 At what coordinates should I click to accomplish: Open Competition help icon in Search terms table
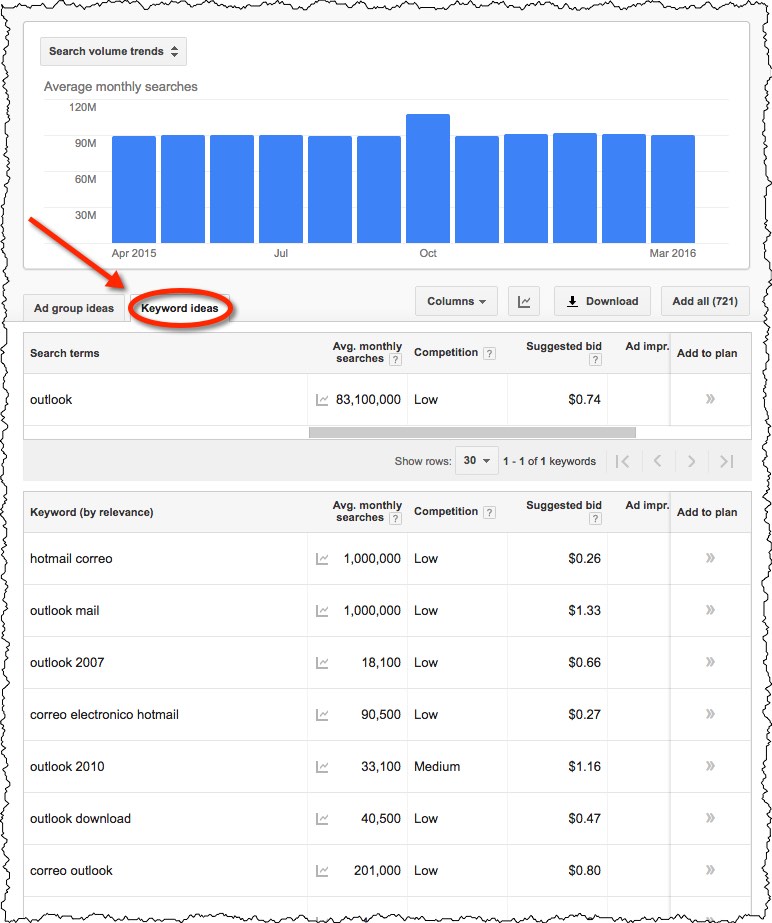[489, 353]
